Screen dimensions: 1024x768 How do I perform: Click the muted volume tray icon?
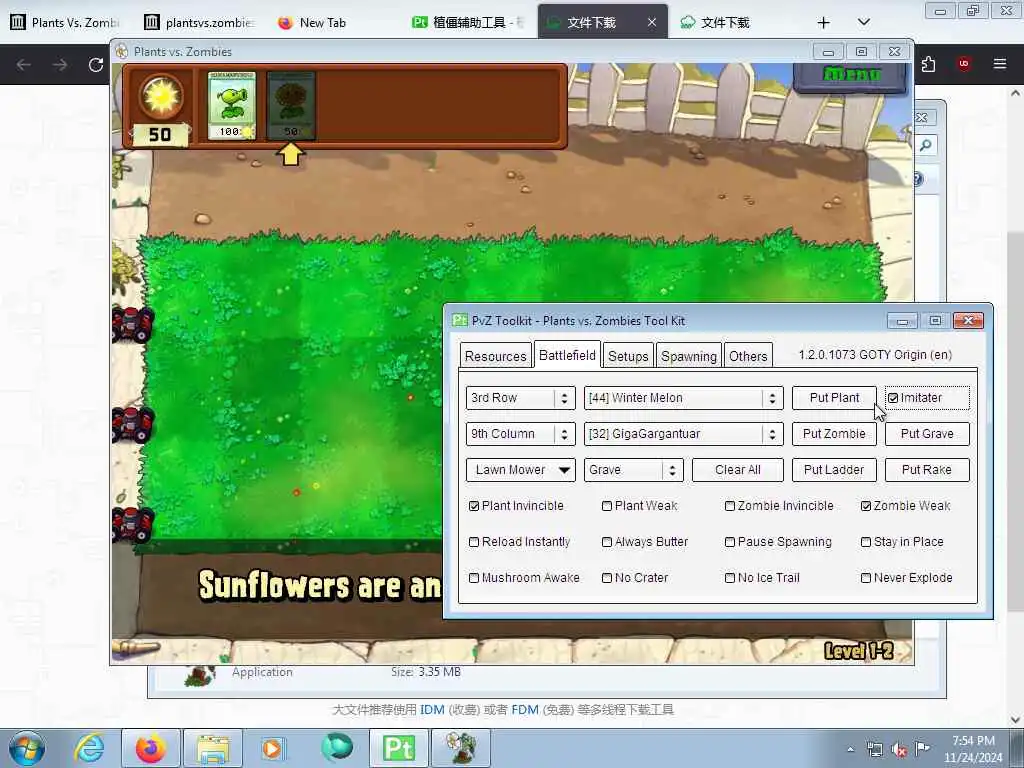pos(899,750)
